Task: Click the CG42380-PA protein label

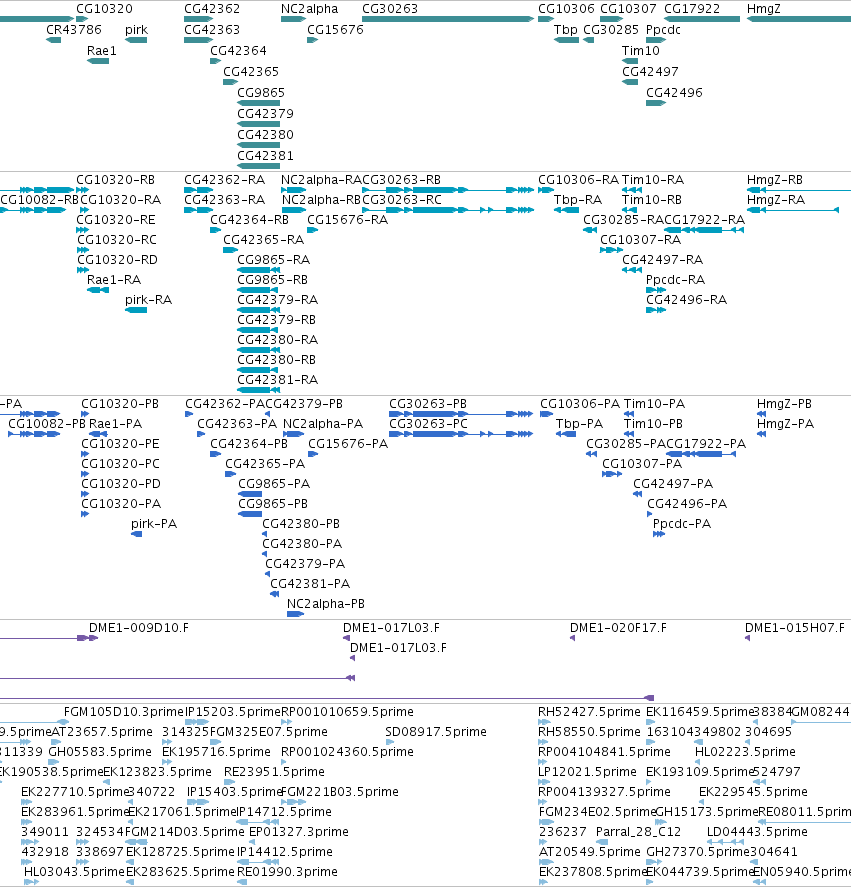Action: [302, 543]
